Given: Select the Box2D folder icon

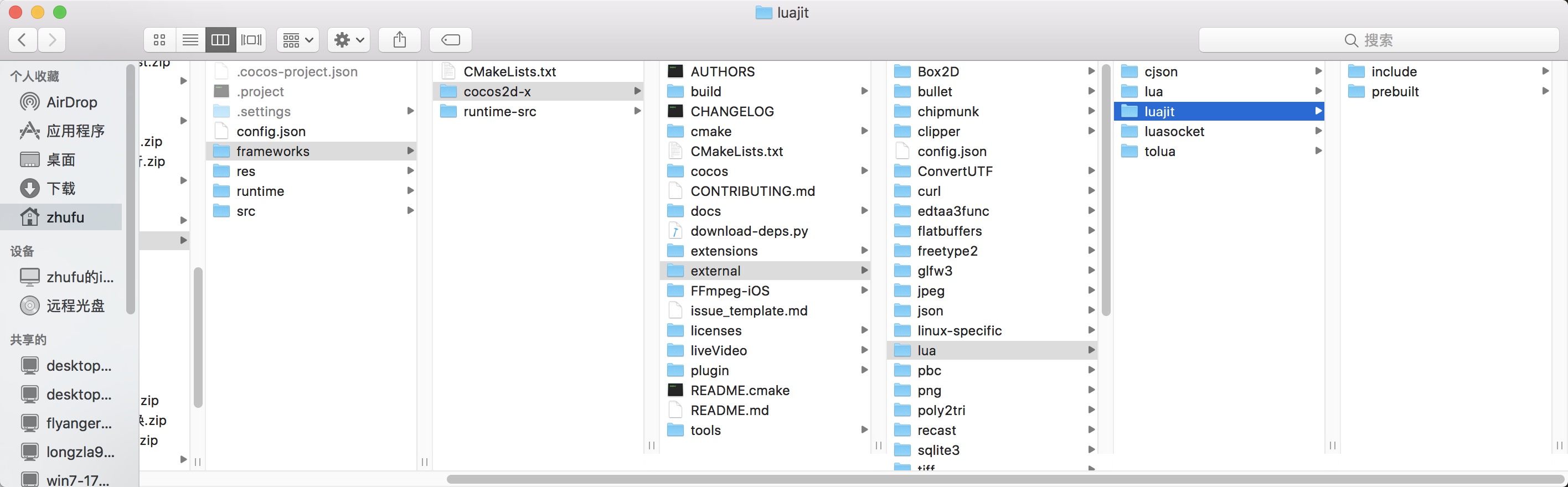Looking at the screenshot, I should point(902,71).
